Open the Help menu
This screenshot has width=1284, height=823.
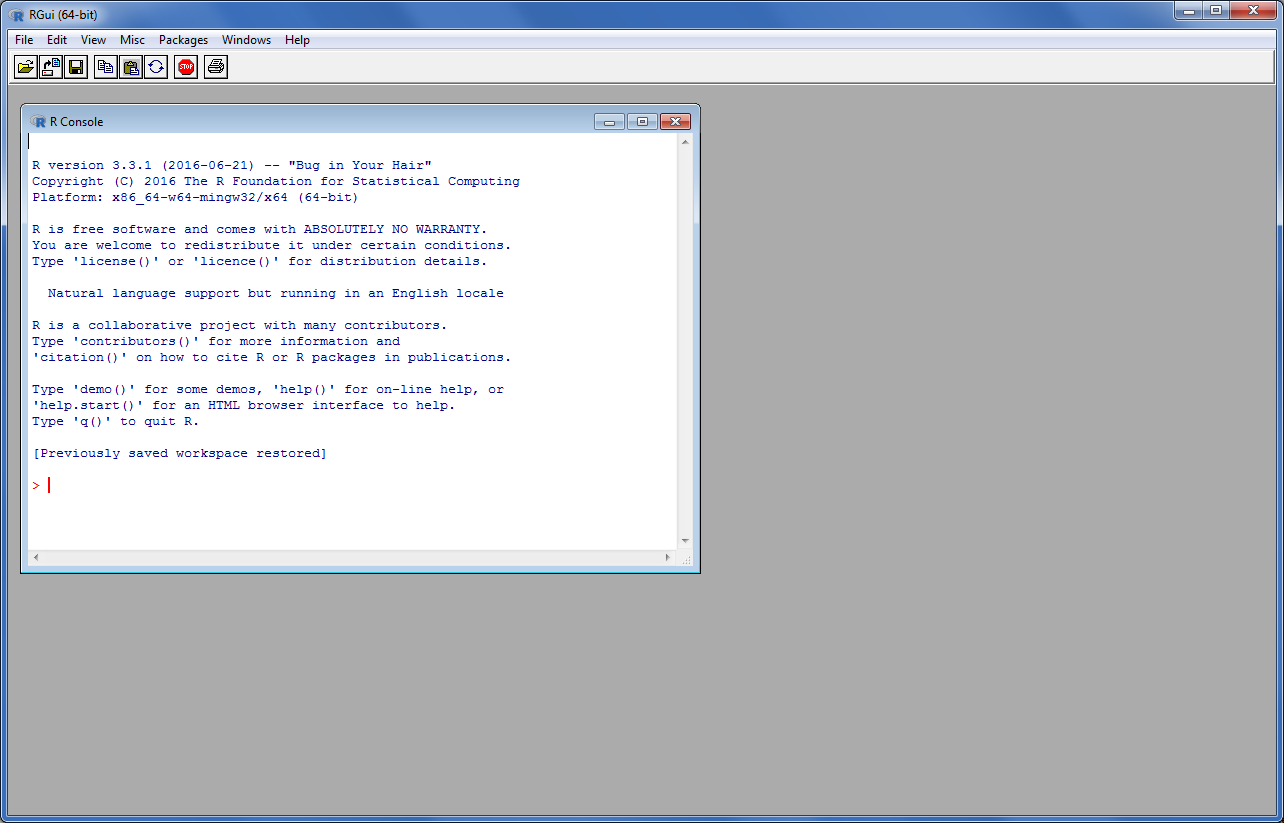click(297, 40)
